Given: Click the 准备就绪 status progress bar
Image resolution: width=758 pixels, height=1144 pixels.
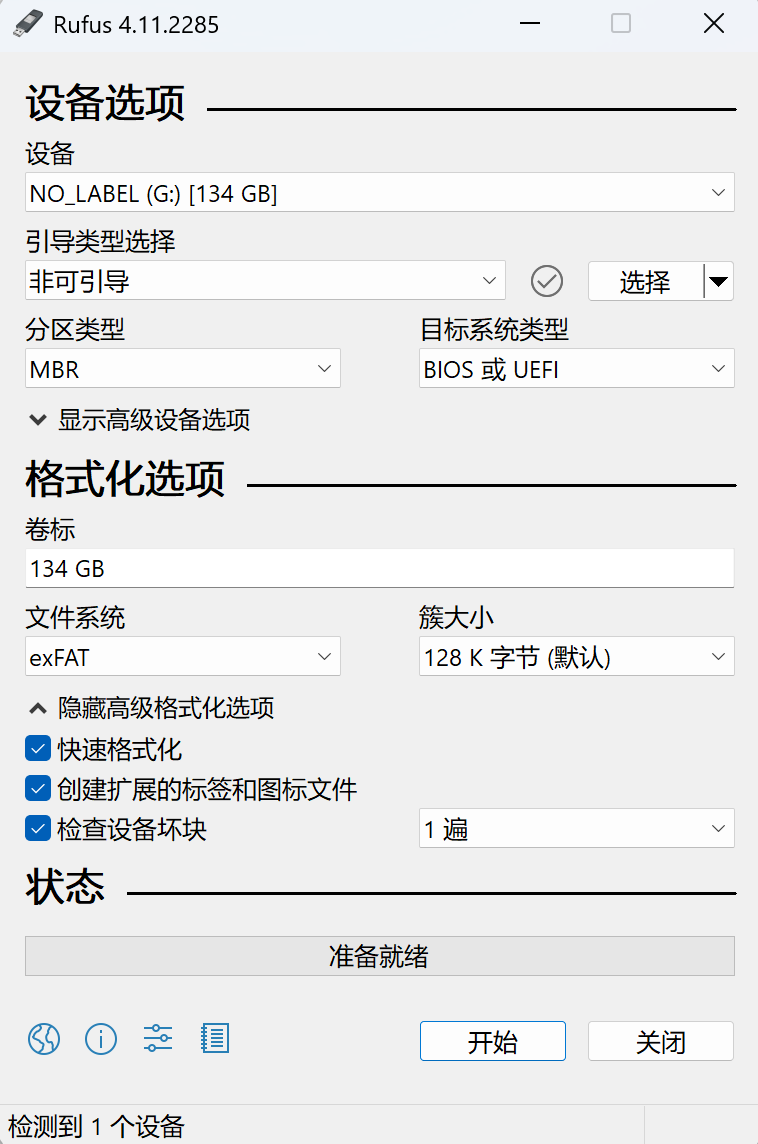Looking at the screenshot, I should [x=379, y=956].
